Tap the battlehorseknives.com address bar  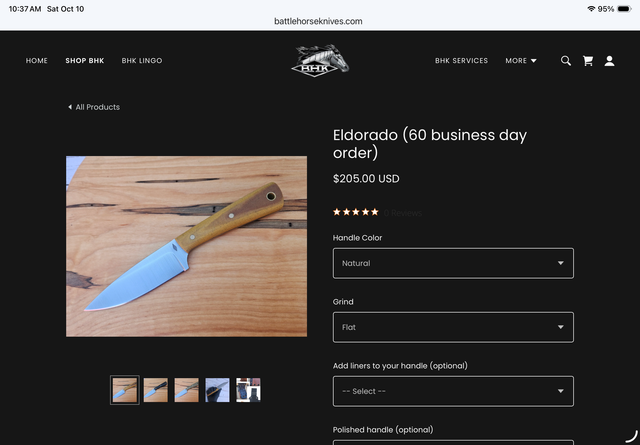point(318,21)
